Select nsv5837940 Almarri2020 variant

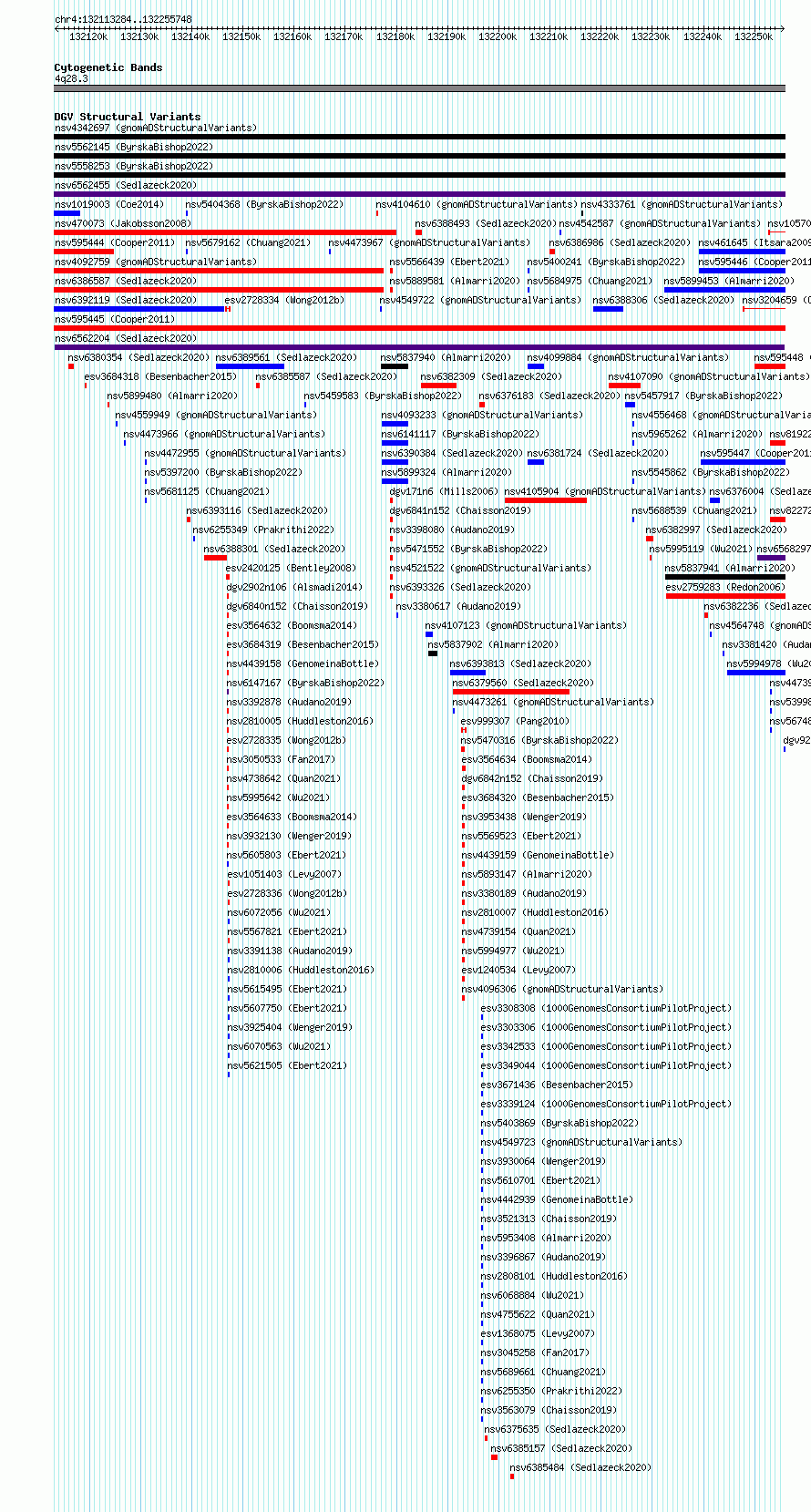[x=447, y=357]
